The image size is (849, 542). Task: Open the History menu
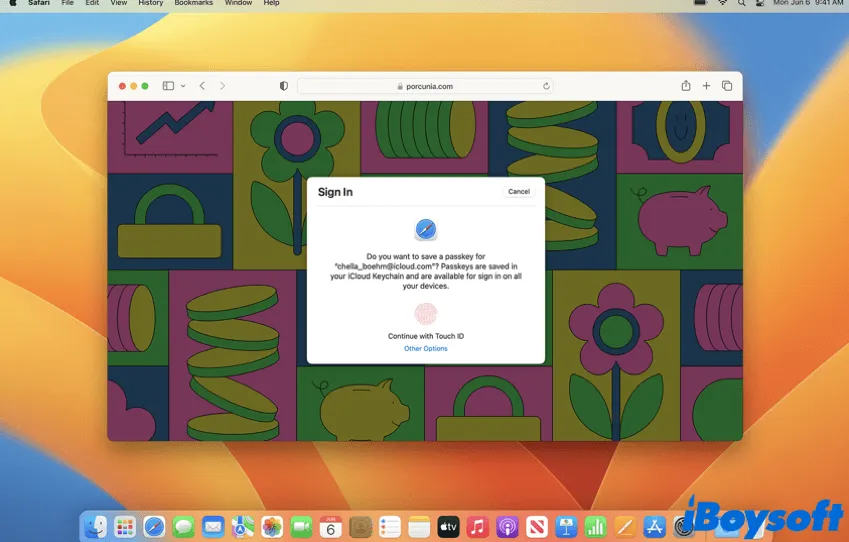[x=150, y=4]
